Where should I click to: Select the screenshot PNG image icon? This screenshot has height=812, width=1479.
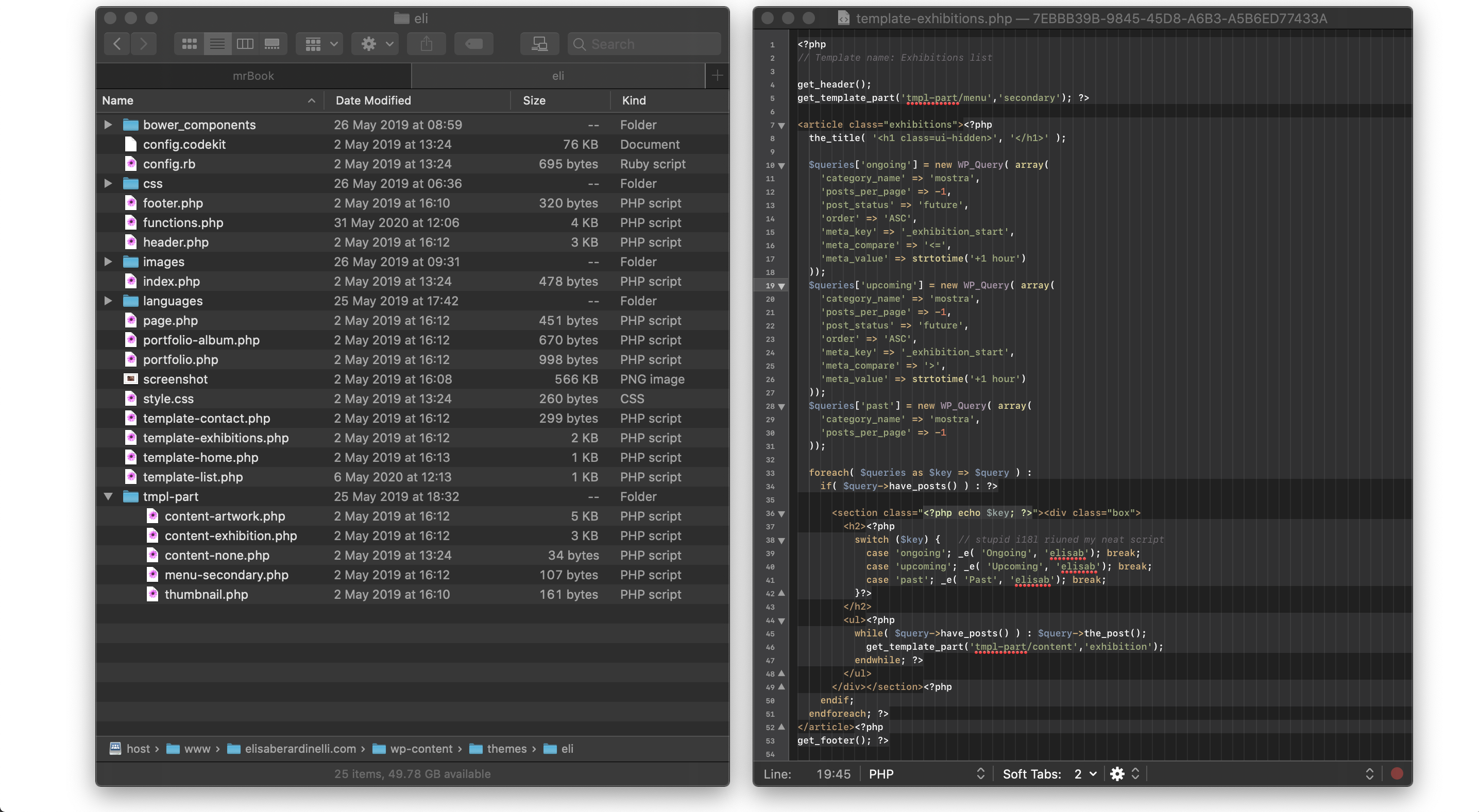[x=131, y=379]
